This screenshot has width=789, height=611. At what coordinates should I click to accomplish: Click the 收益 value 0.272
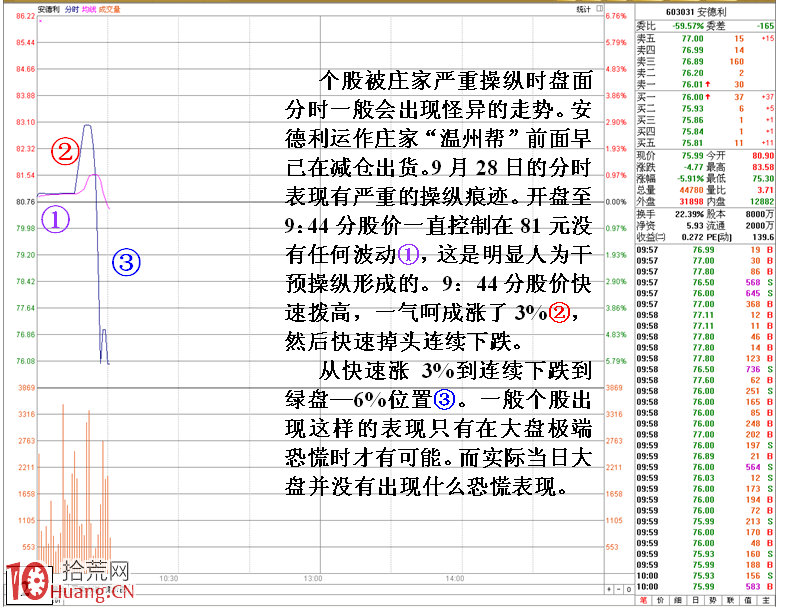tap(693, 238)
